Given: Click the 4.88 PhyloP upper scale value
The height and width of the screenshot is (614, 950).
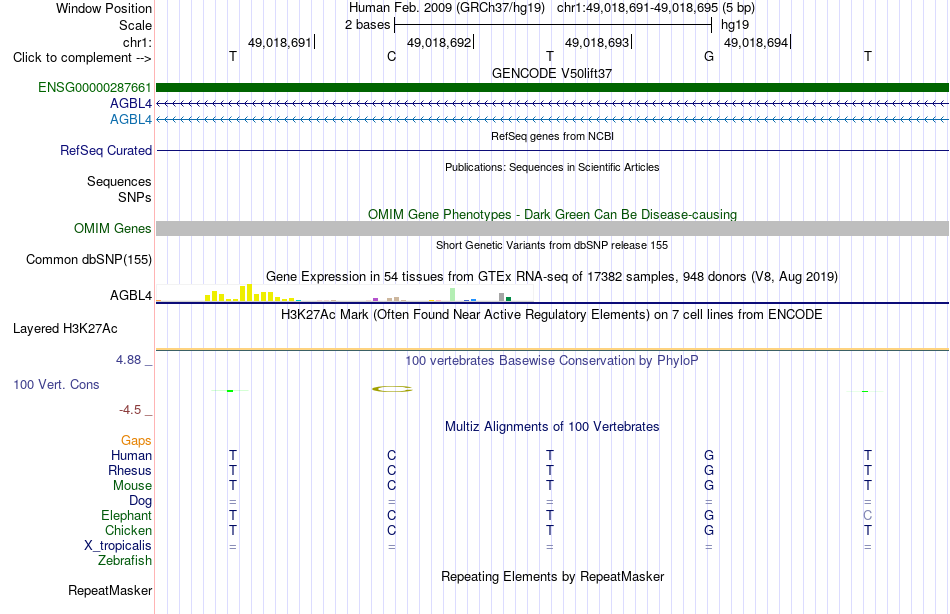Looking at the screenshot, I should point(128,360).
